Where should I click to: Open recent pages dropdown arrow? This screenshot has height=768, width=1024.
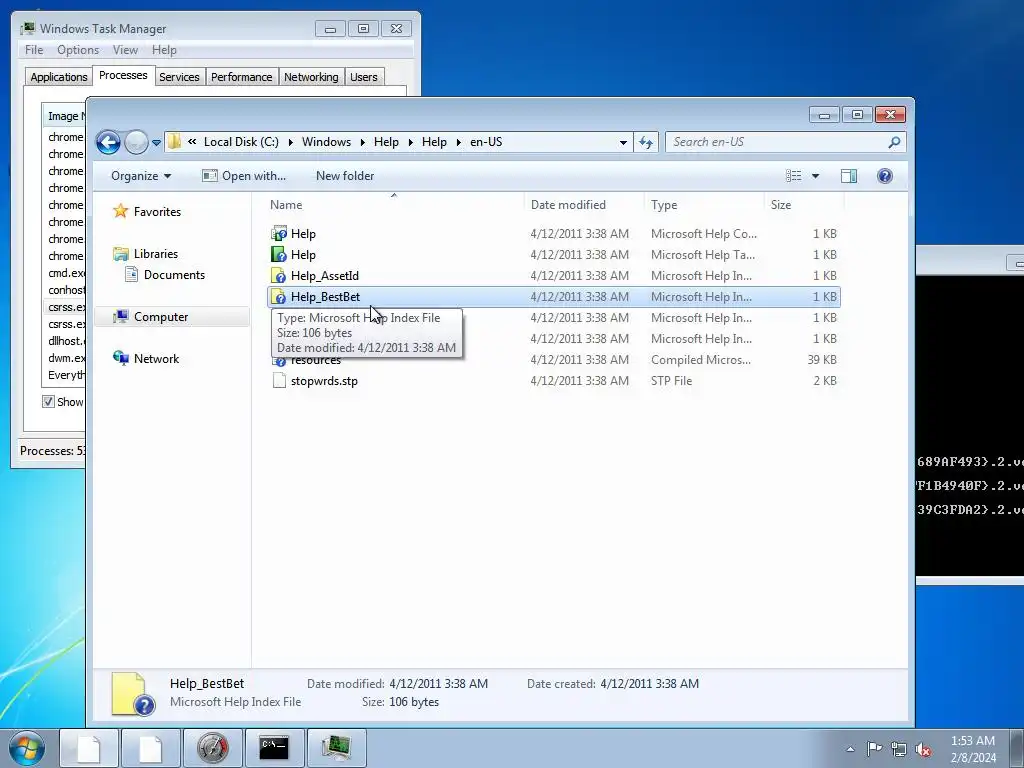(x=156, y=142)
